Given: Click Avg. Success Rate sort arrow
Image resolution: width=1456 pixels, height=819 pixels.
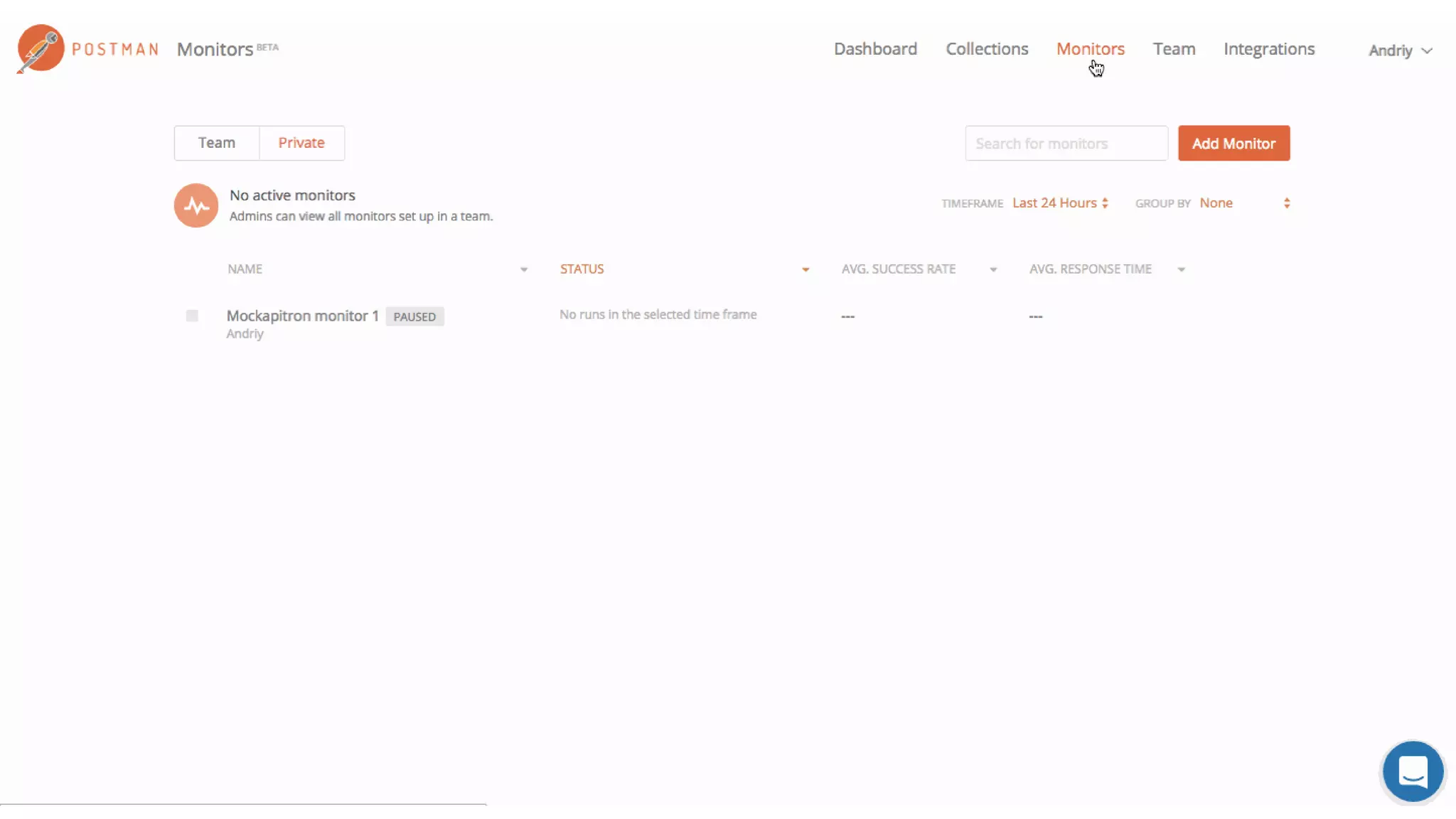Looking at the screenshot, I should [993, 269].
